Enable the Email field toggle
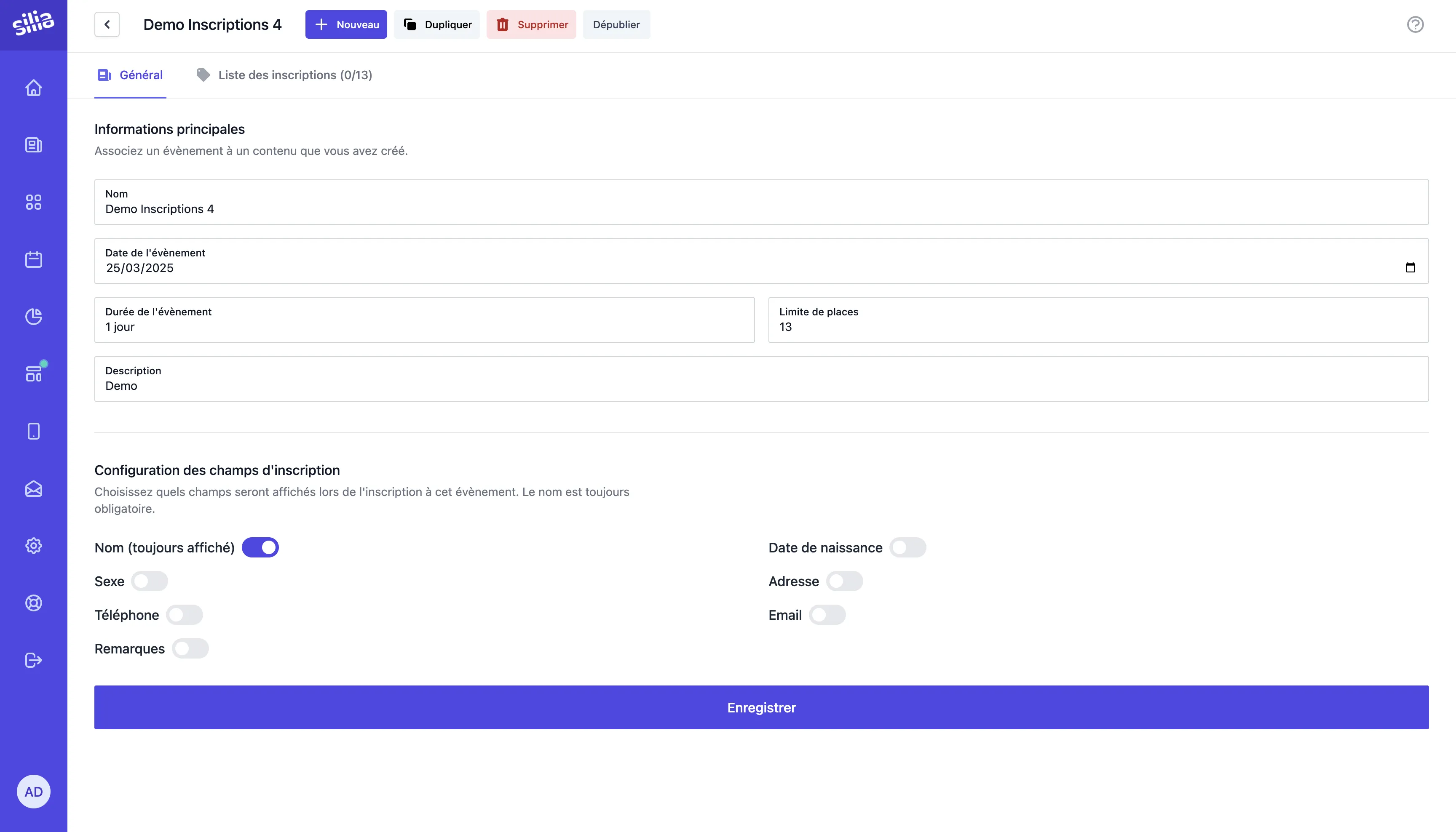Screen dimensions: 1456x832 (827, 615)
